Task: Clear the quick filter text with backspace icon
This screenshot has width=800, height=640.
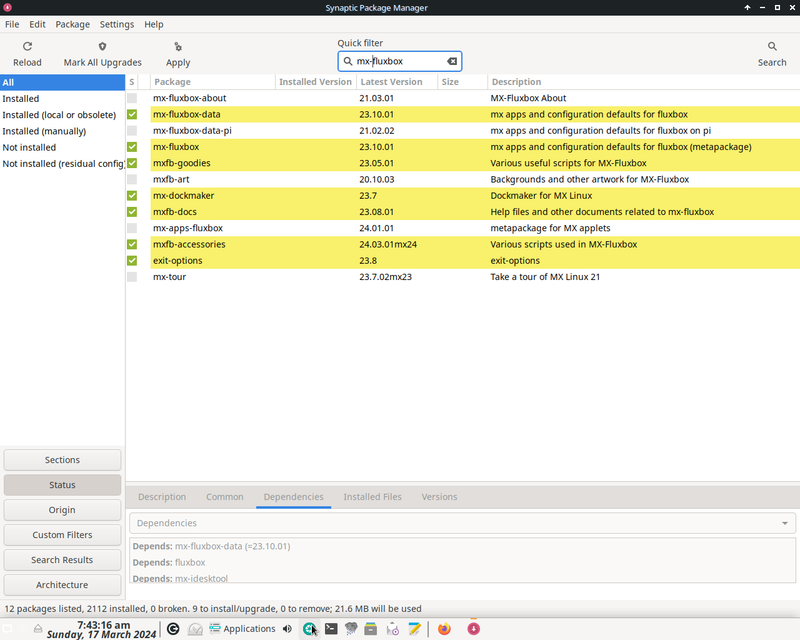Action: coord(452,61)
